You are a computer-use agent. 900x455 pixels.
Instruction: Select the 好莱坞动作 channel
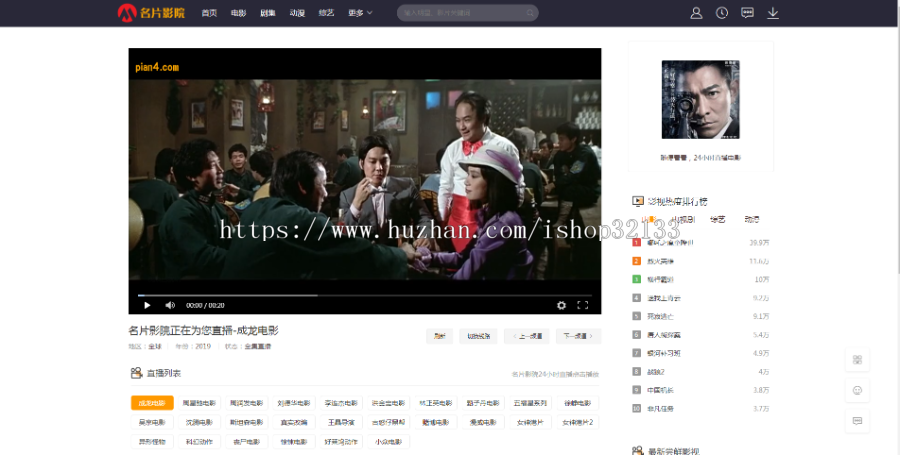tap(341, 442)
